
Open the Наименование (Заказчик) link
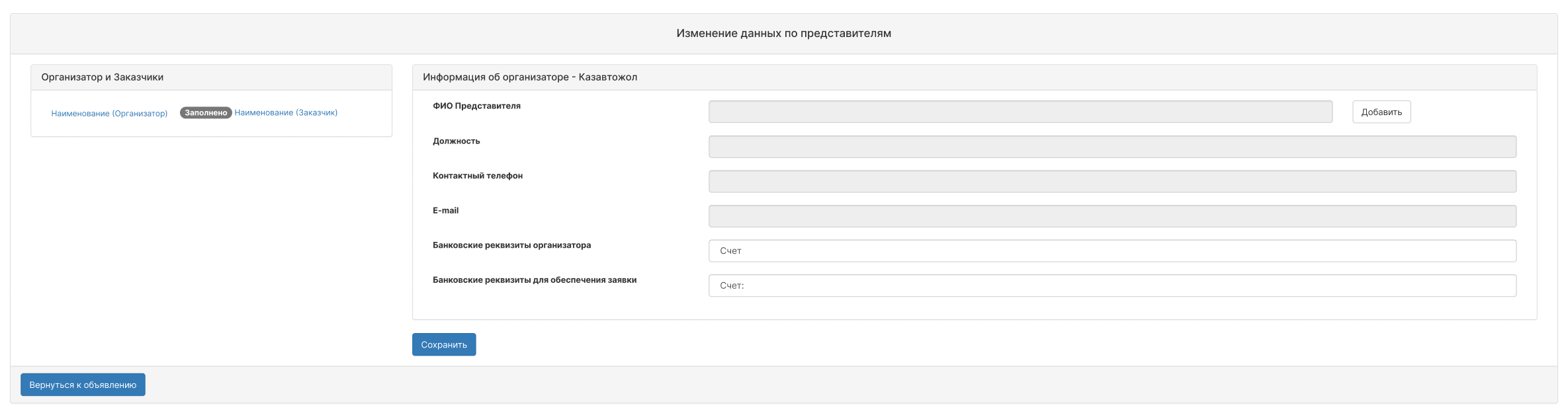286,113
